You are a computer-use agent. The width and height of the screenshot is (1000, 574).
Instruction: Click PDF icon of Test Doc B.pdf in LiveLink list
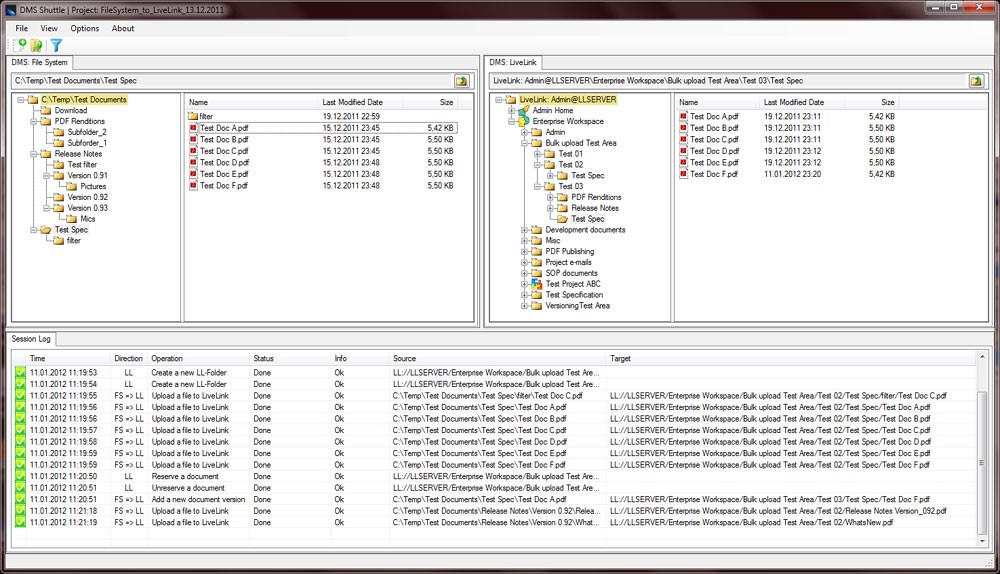(683, 128)
